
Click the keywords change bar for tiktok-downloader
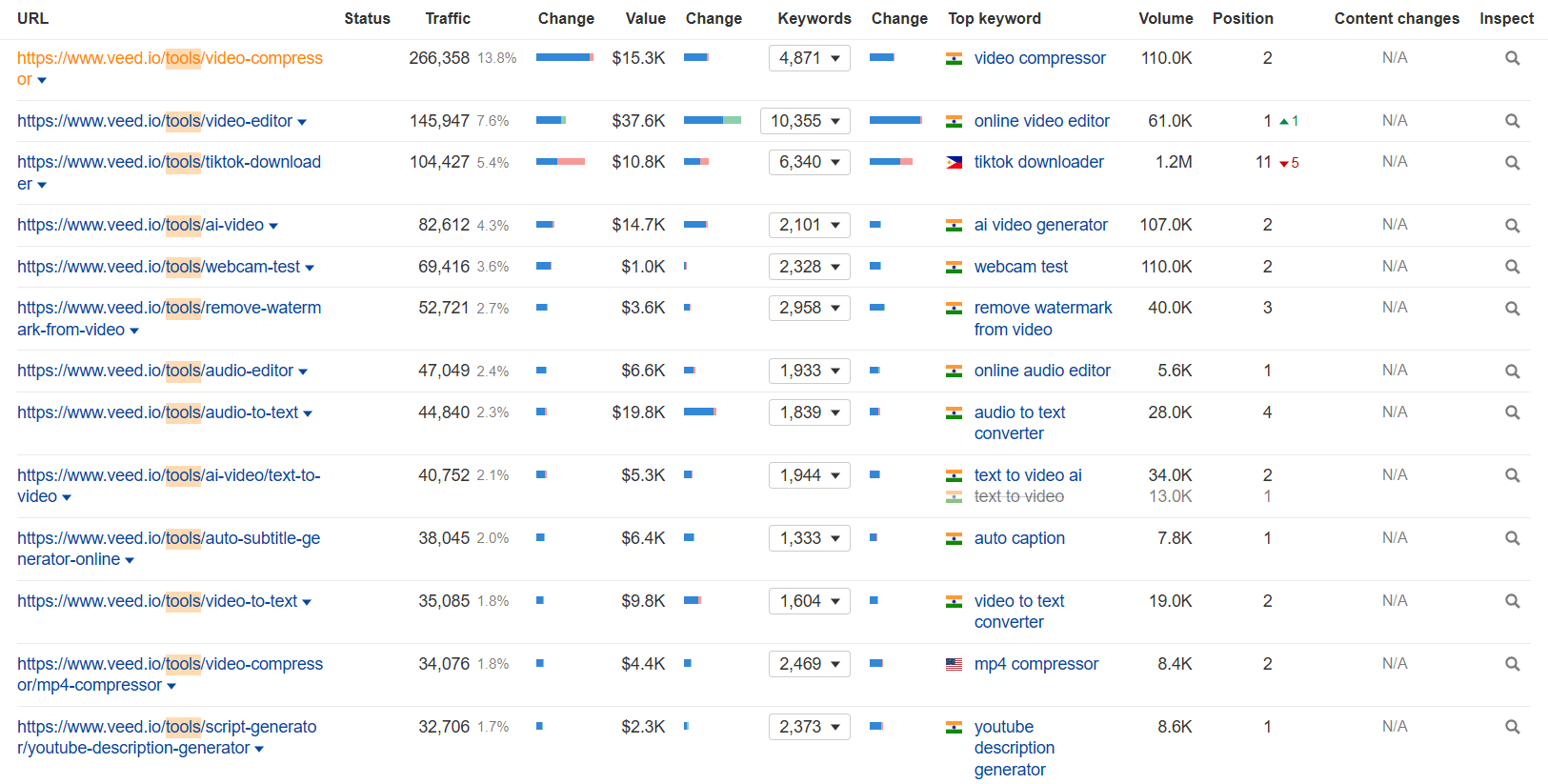(891, 162)
